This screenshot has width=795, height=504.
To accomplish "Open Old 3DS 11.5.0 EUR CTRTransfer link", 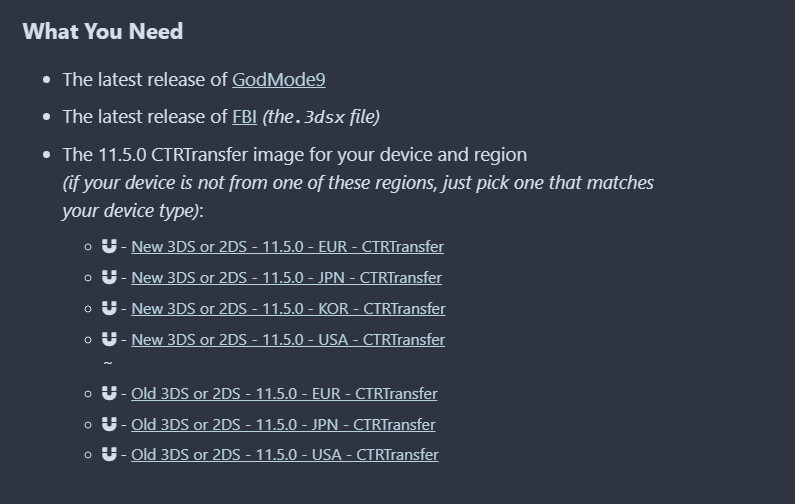I will (284, 393).
